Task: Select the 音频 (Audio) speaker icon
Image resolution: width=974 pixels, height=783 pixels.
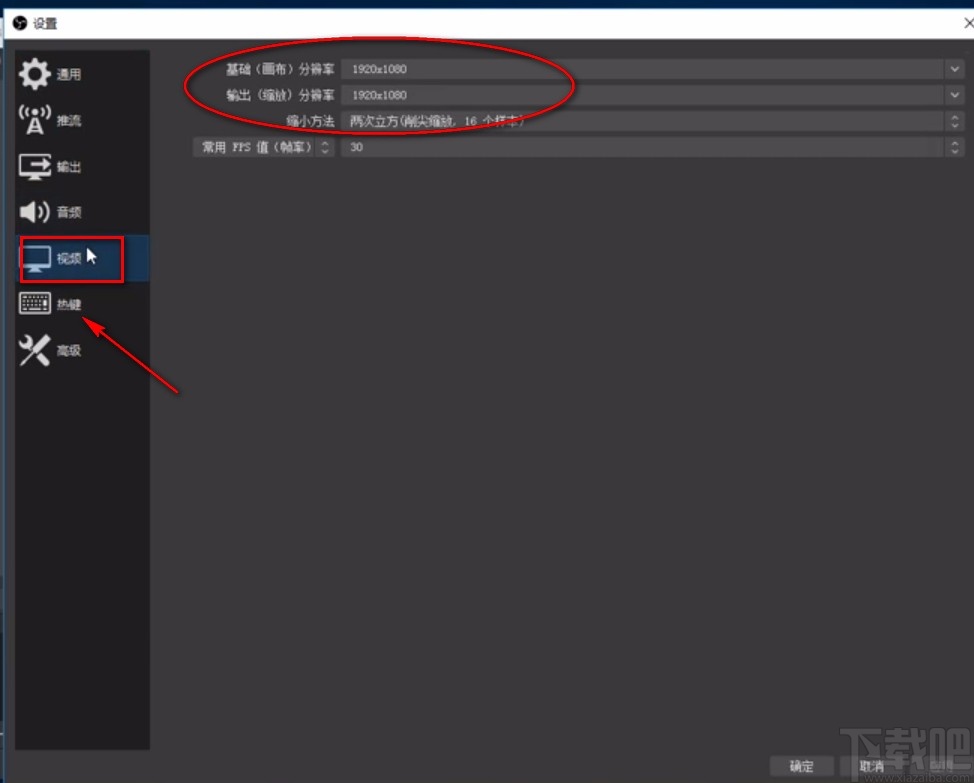Action: coord(33,211)
